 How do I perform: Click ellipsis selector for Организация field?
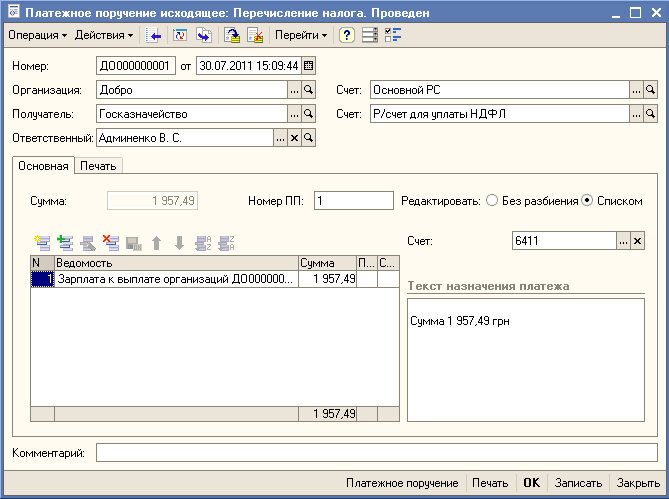(x=294, y=90)
